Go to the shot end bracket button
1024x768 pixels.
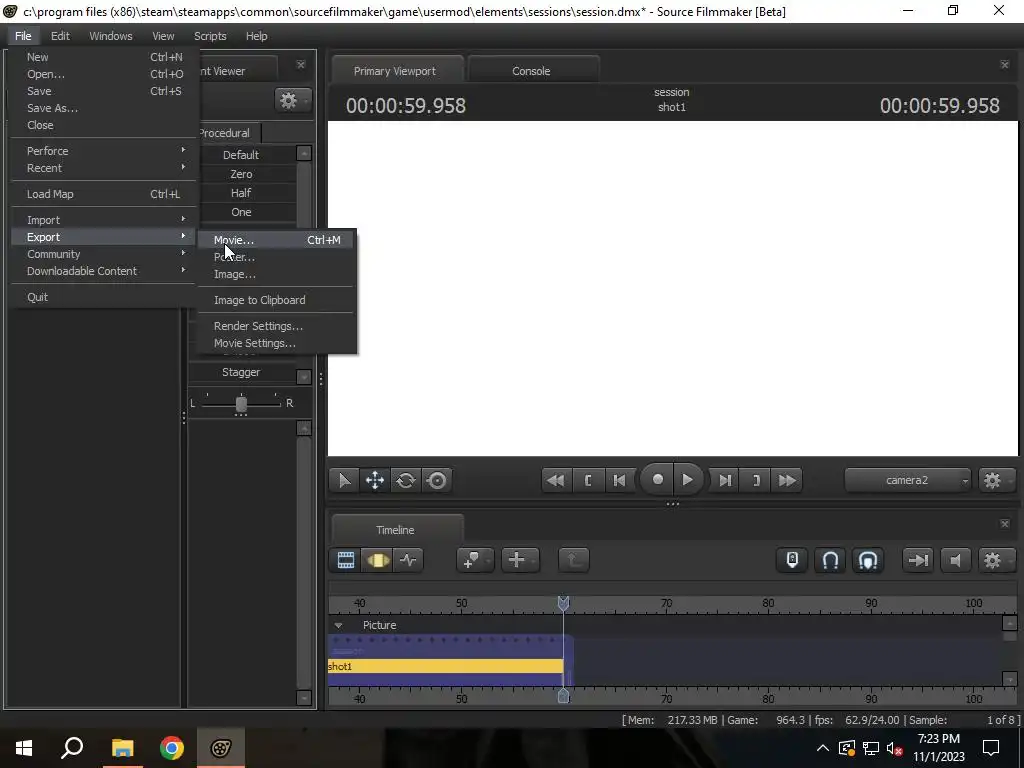tap(756, 481)
